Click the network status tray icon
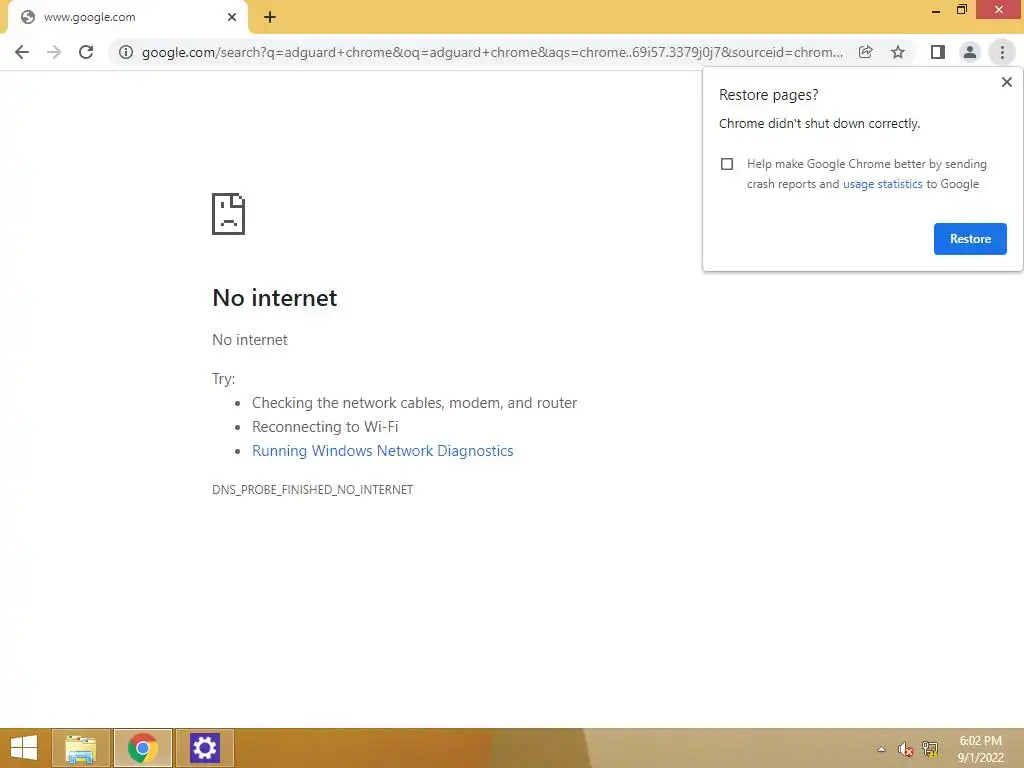This screenshot has width=1024, height=768. (x=930, y=749)
